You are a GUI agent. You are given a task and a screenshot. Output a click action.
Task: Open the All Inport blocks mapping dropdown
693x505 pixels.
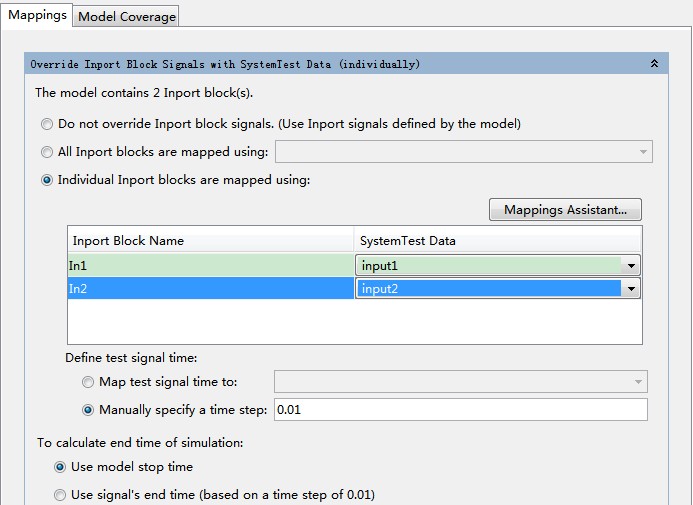tap(642, 152)
